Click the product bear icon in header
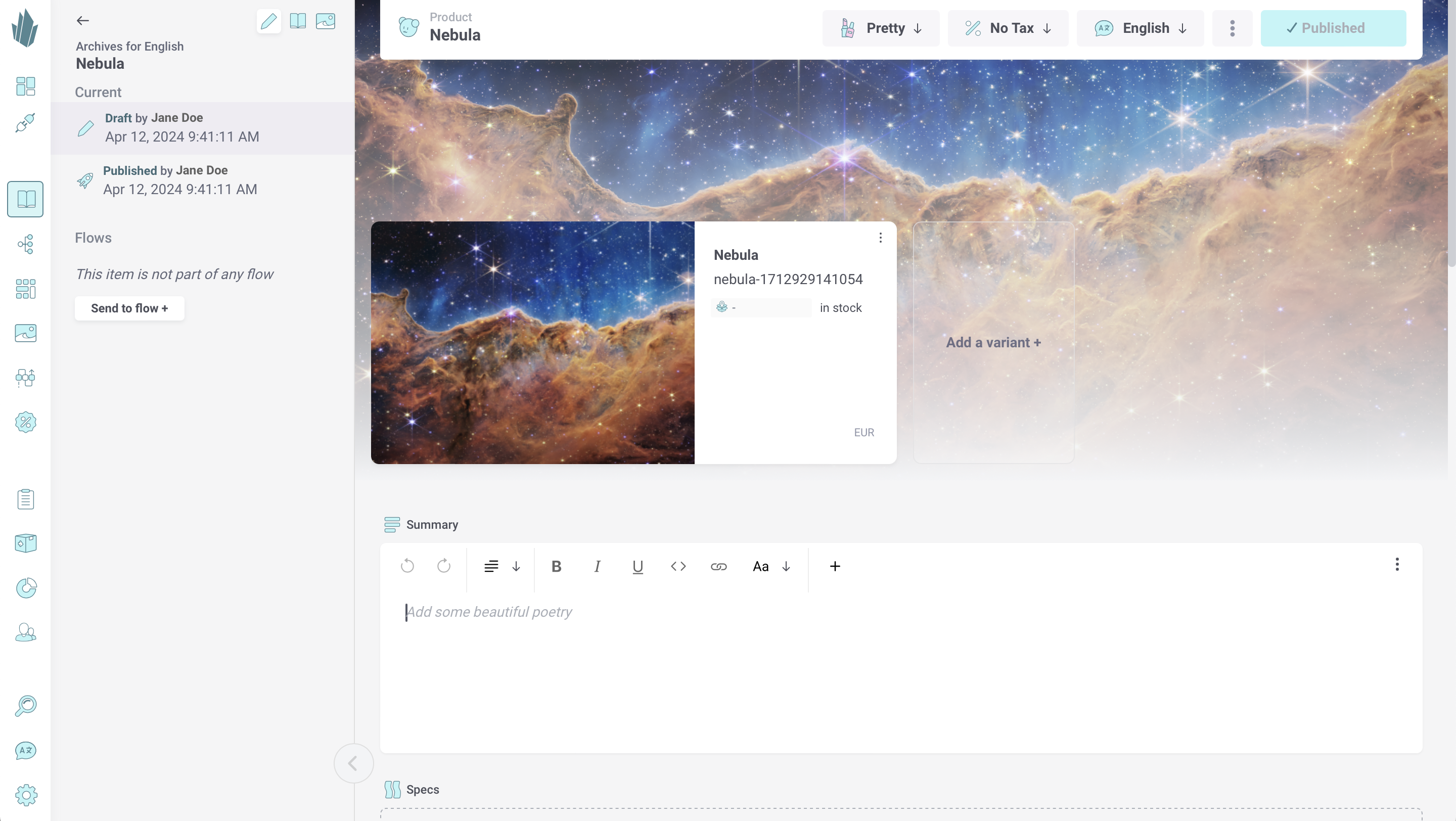 (x=408, y=27)
